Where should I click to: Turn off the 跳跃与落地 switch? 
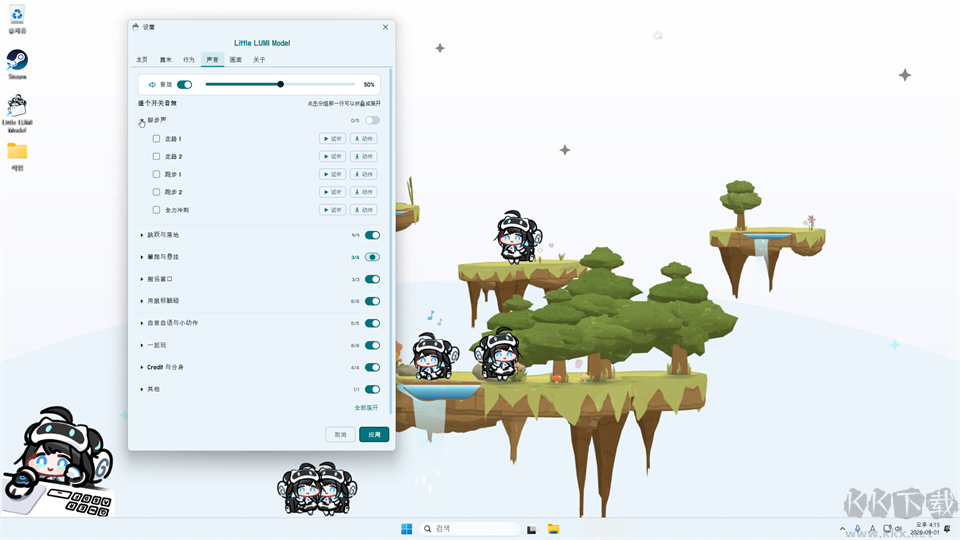372,235
